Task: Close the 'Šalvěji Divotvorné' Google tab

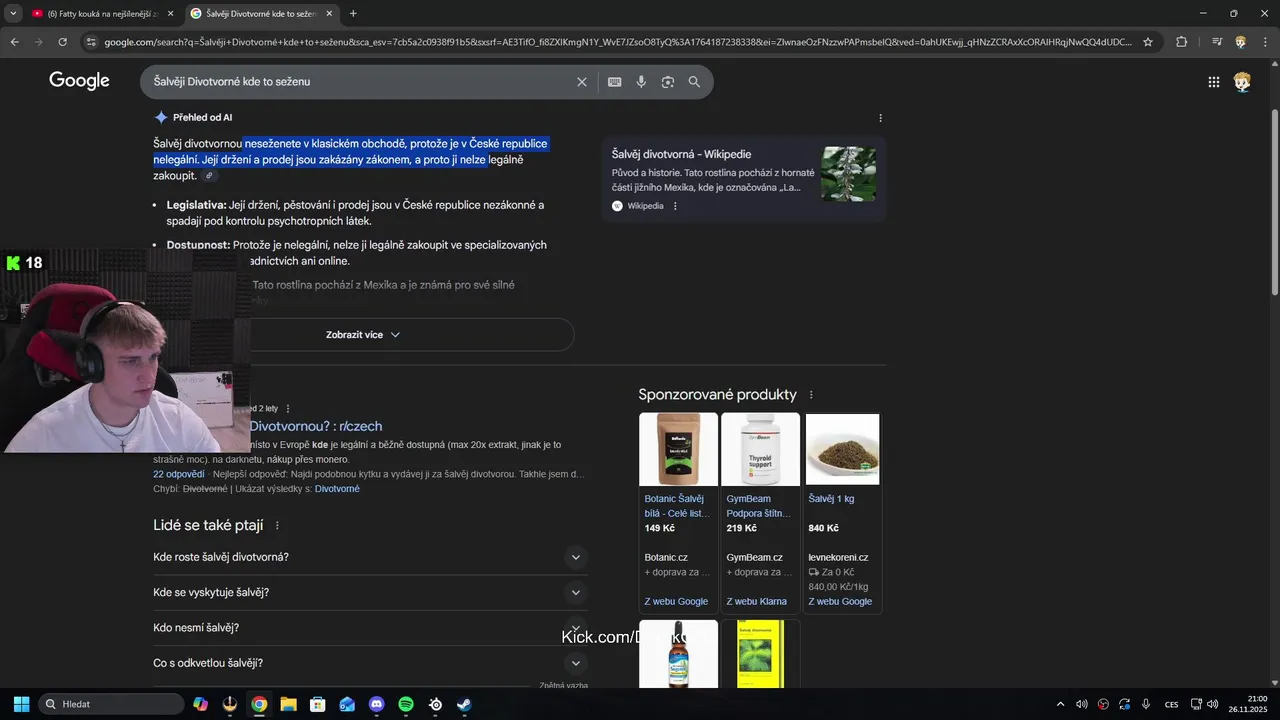Action: [329, 14]
